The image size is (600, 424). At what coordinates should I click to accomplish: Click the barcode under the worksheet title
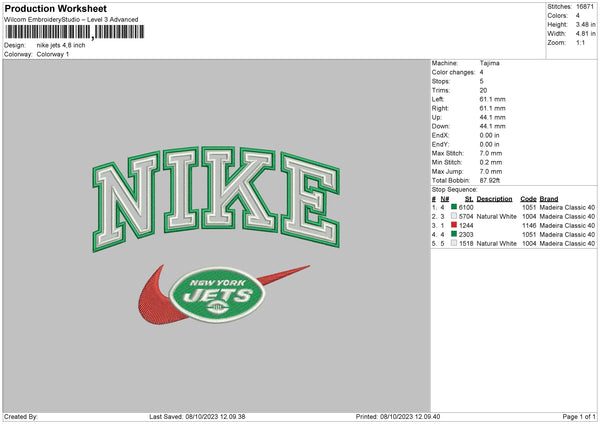(75, 32)
